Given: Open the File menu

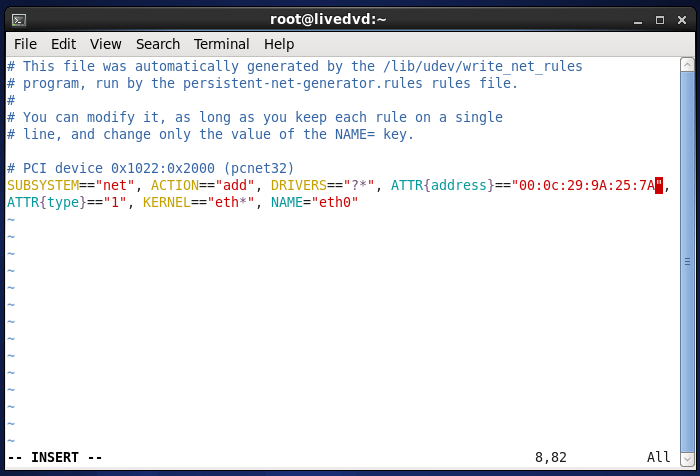Looking at the screenshot, I should tap(25, 44).
